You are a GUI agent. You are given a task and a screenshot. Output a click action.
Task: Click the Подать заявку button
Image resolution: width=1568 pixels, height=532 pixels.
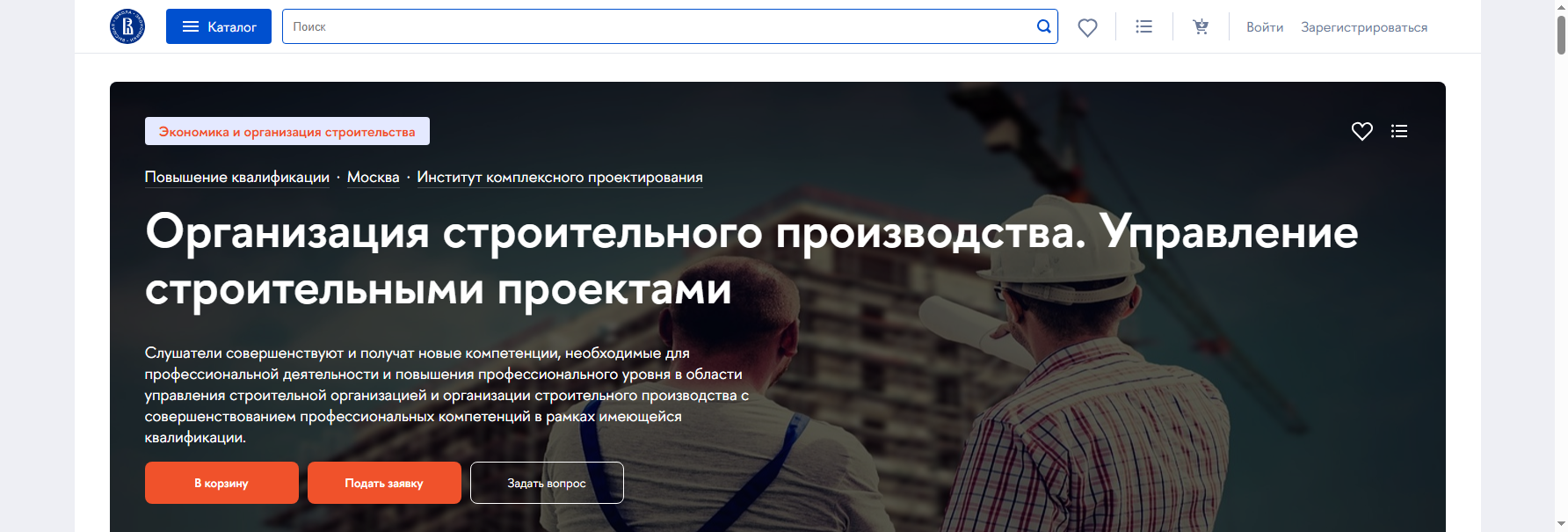click(384, 483)
